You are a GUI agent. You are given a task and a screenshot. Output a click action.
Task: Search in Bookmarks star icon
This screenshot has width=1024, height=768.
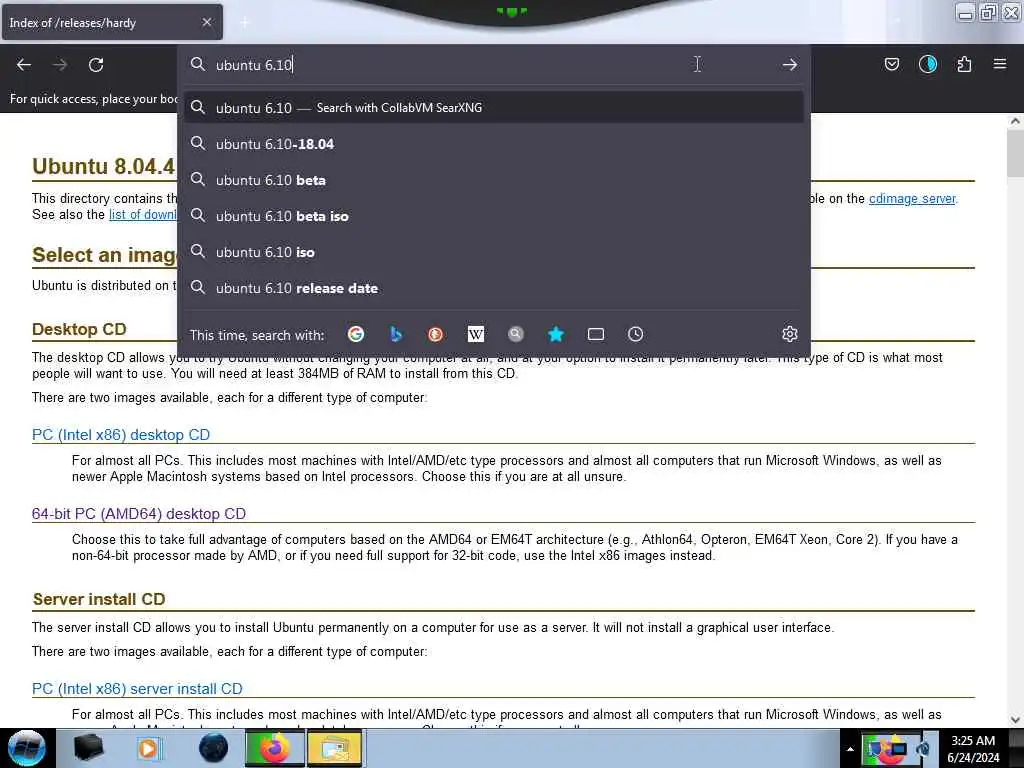[x=556, y=334]
